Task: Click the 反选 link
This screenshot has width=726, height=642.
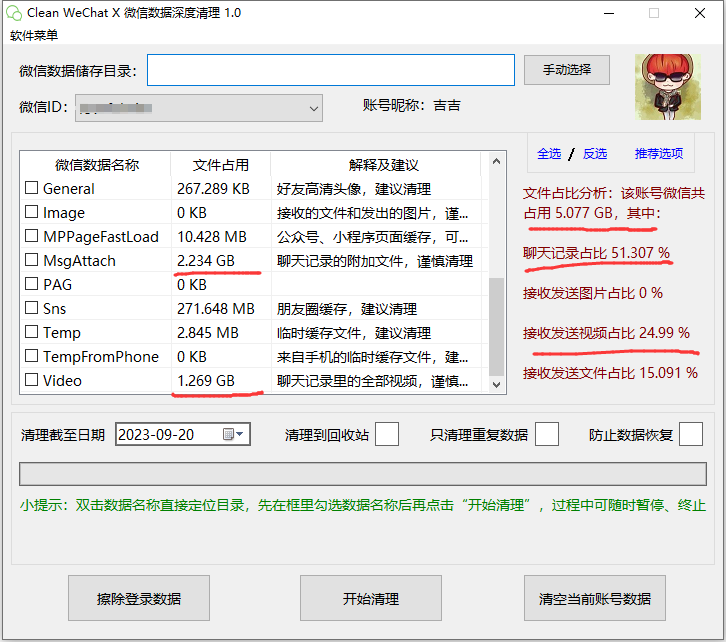Action: tap(595, 153)
